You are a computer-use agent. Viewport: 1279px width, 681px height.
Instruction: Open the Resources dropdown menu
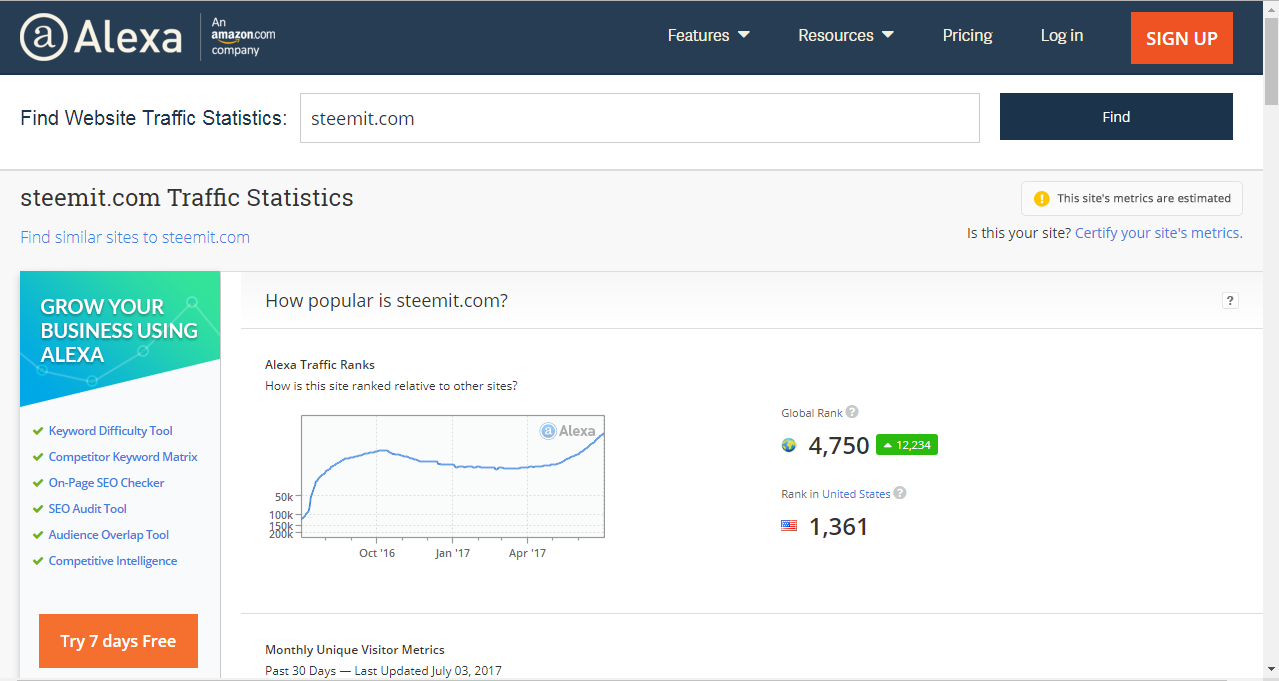846,35
